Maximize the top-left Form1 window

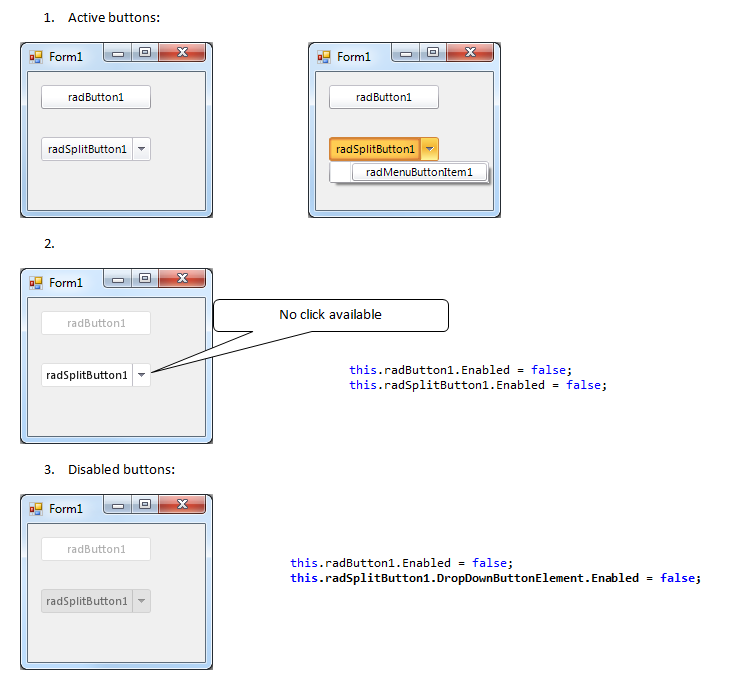pyautogui.click(x=145, y=52)
